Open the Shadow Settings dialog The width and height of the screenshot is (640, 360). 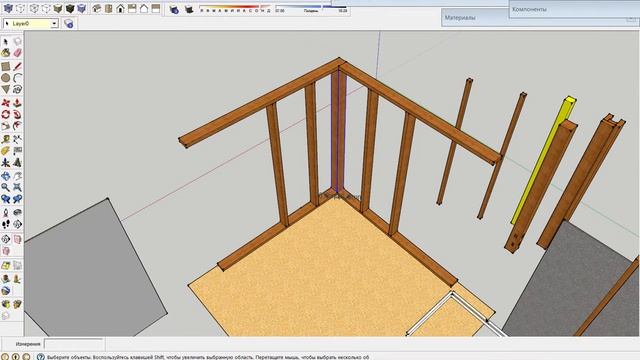[x=174, y=9]
